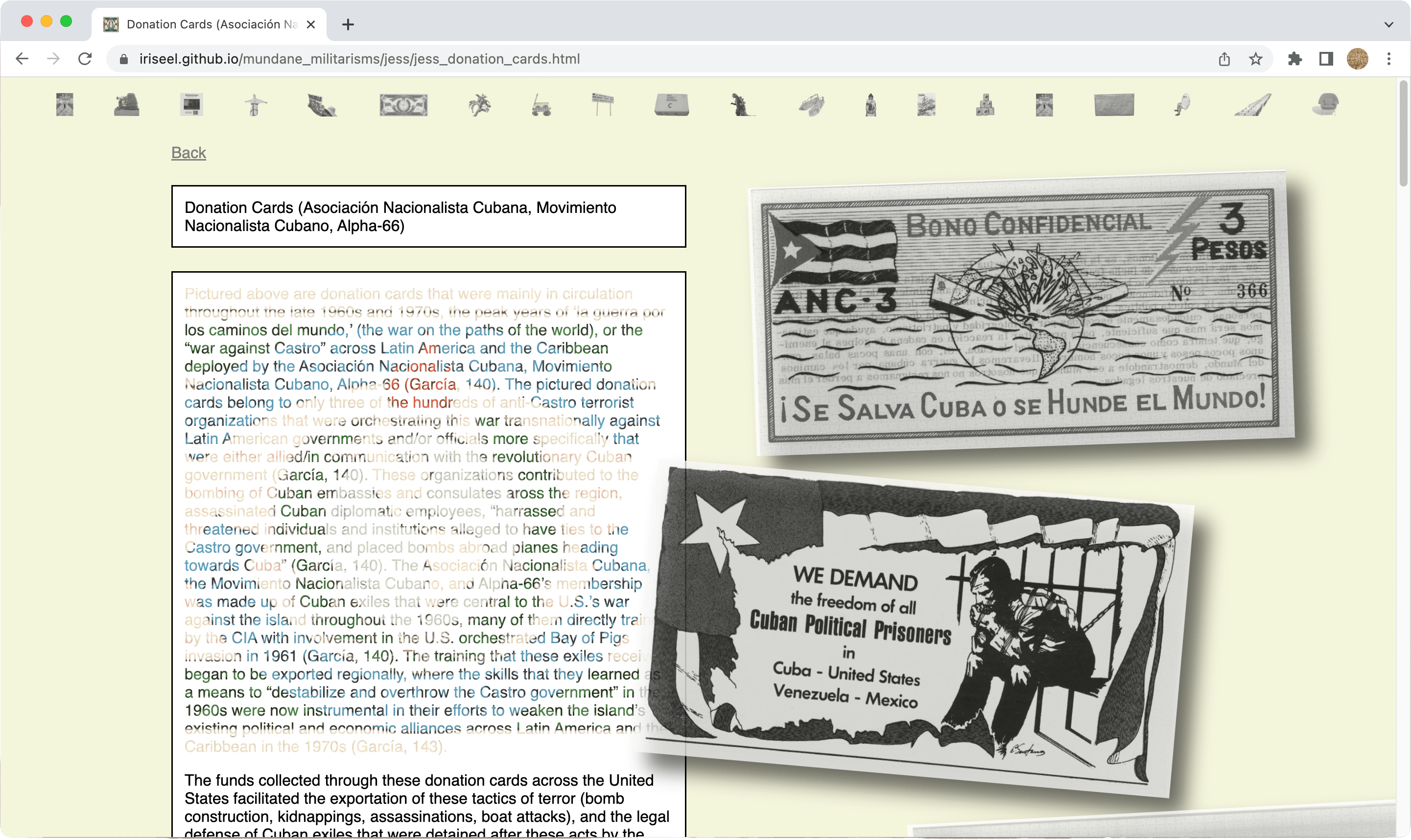Select the Kodachrome slide icon
Screen dimensions: 1411x840
point(191,105)
